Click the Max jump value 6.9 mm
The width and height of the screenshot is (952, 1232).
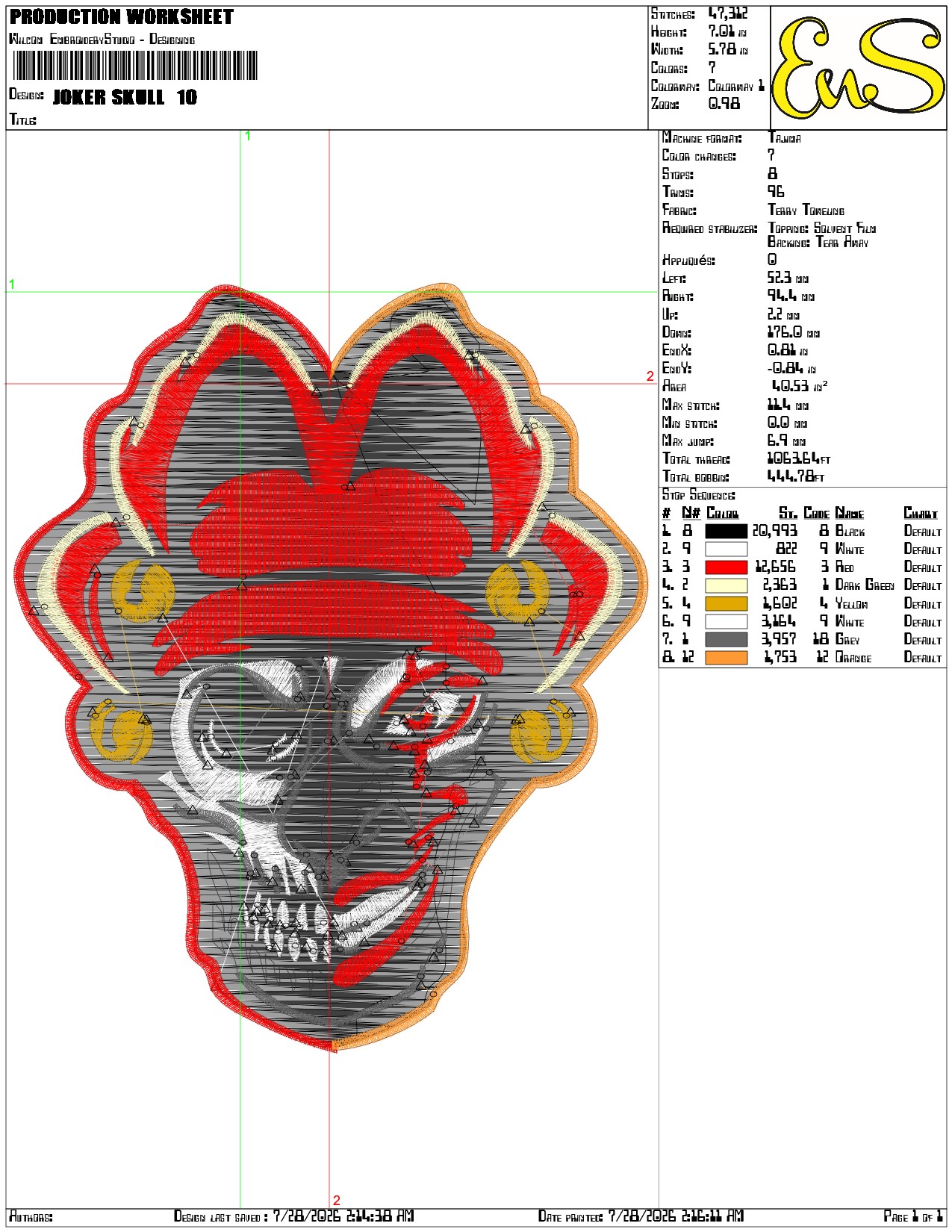787,441
